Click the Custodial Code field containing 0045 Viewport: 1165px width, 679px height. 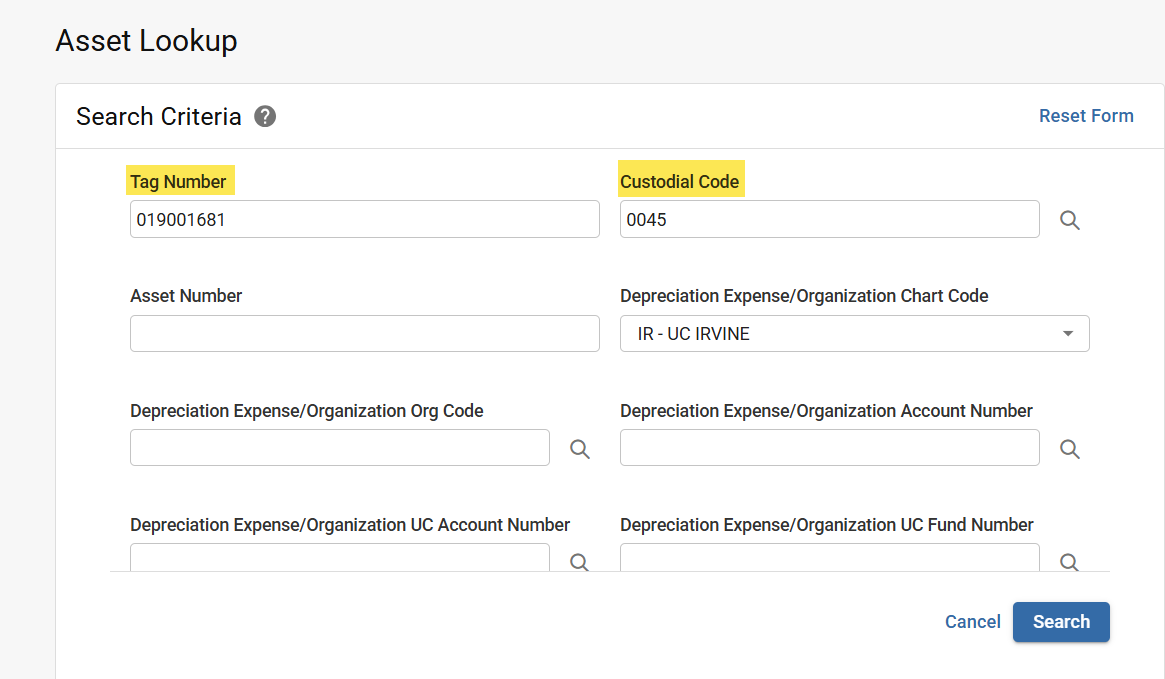829,219
